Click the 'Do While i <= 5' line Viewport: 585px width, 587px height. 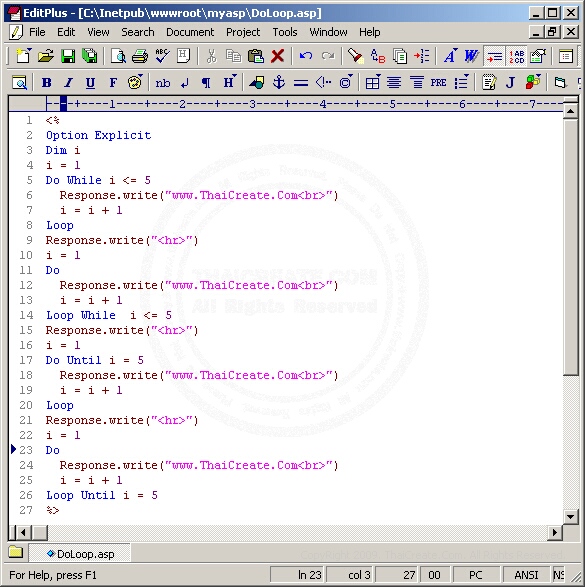pos(98,180)
